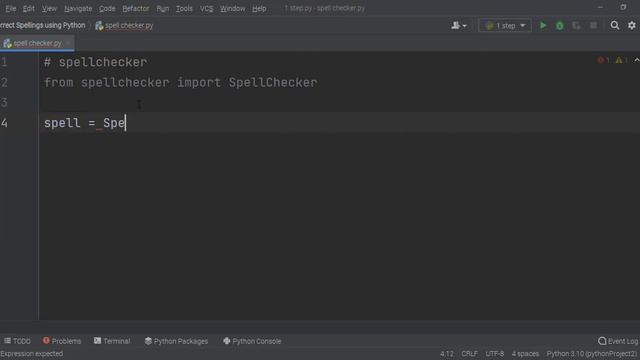
Task: Restore the IDE window size
Action: 623,7
